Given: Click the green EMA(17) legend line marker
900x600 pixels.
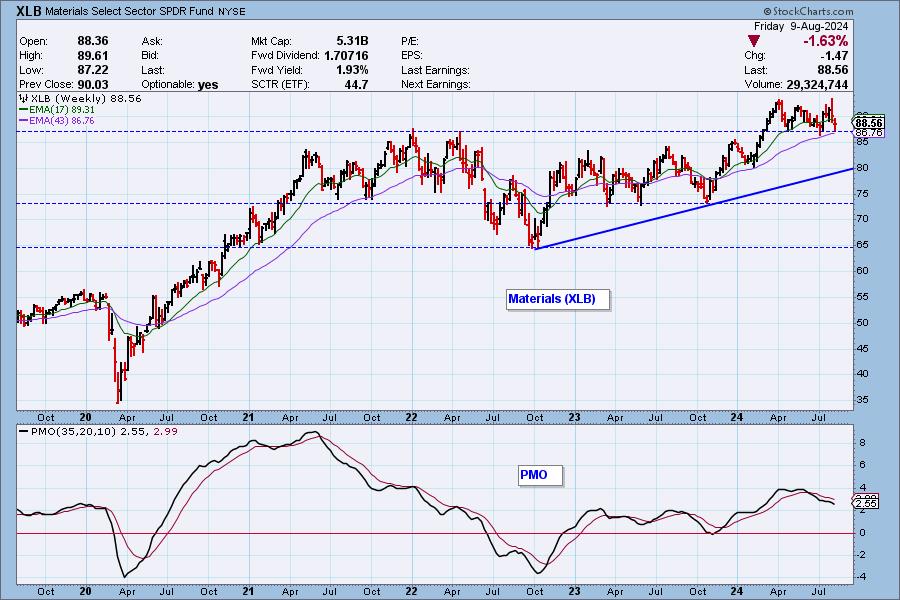Looking at the screenshot, I should pos(24,110).
